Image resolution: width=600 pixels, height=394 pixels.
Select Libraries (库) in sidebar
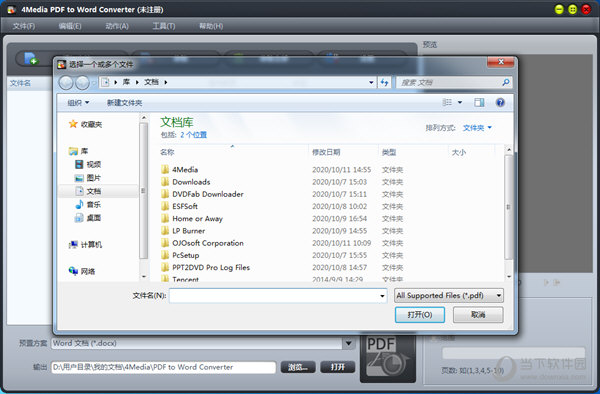[78, 151]
